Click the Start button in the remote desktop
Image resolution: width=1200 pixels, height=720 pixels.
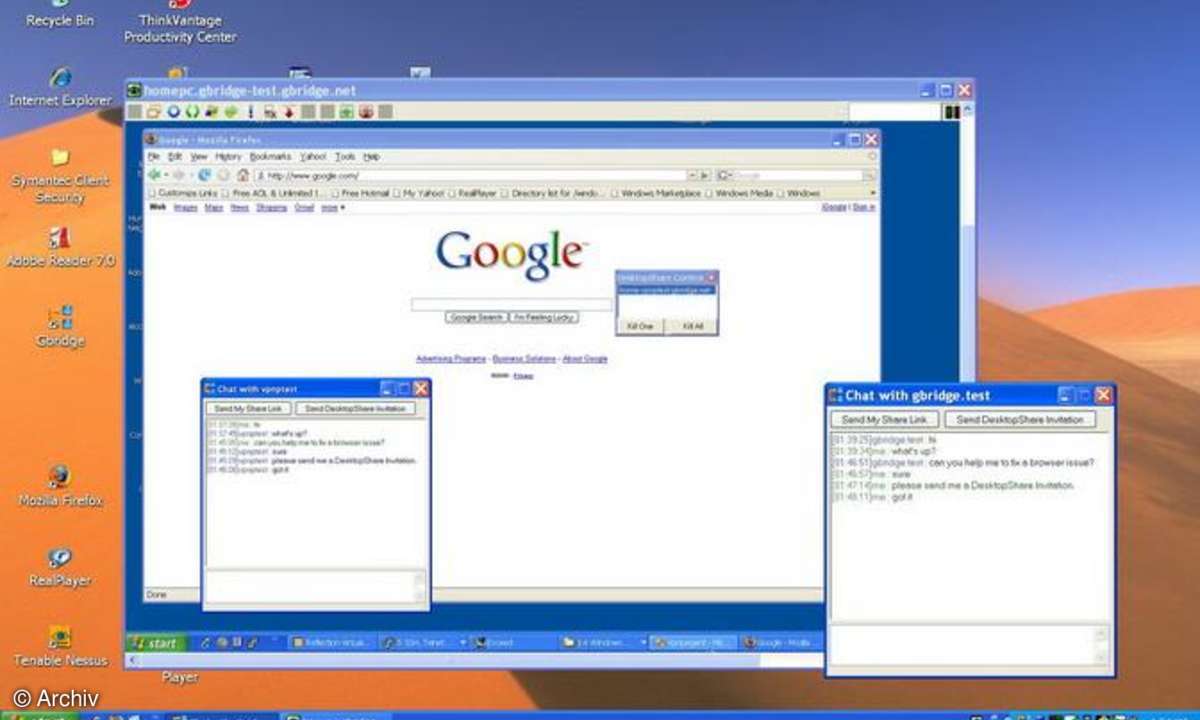coord(155,643)
